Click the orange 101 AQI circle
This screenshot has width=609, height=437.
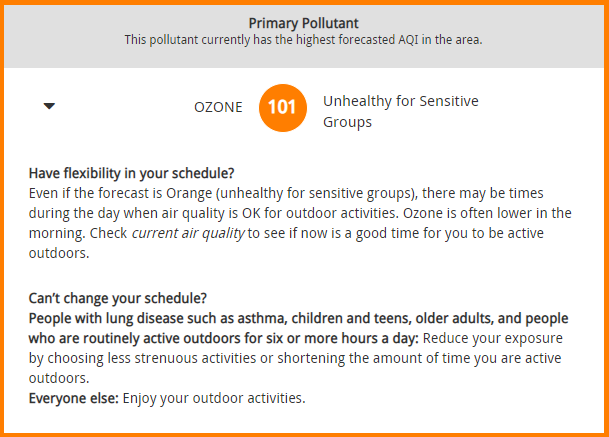pos(283,108)
